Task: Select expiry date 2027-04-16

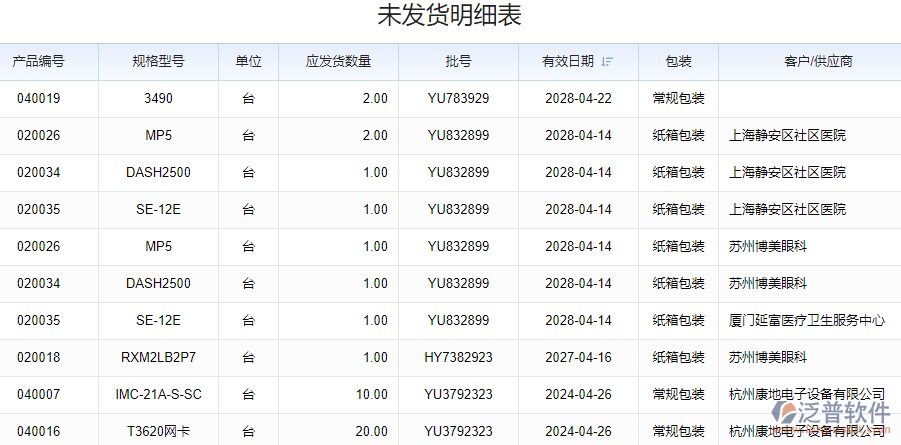Action: (579, 358)
